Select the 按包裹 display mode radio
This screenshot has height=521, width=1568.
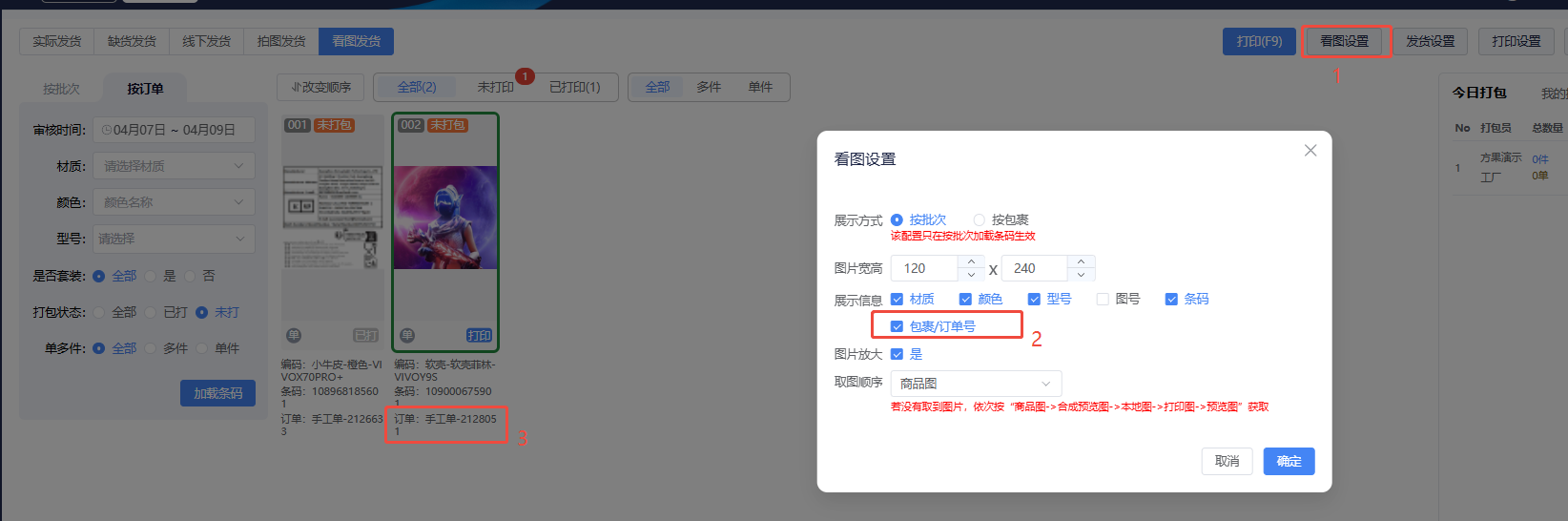[979, 220]
